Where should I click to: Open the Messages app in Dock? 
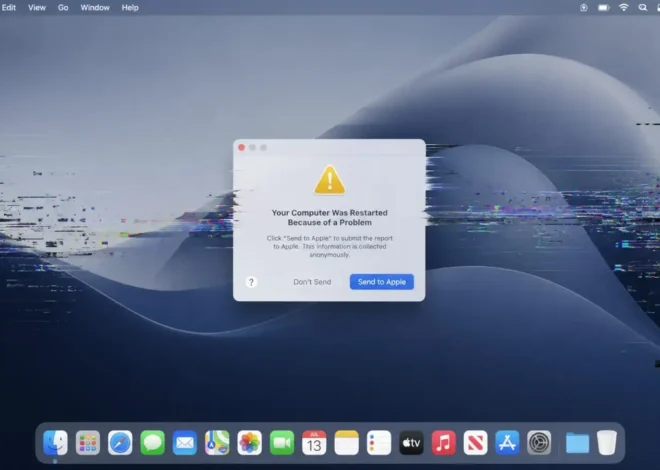[x=152, y=443]
